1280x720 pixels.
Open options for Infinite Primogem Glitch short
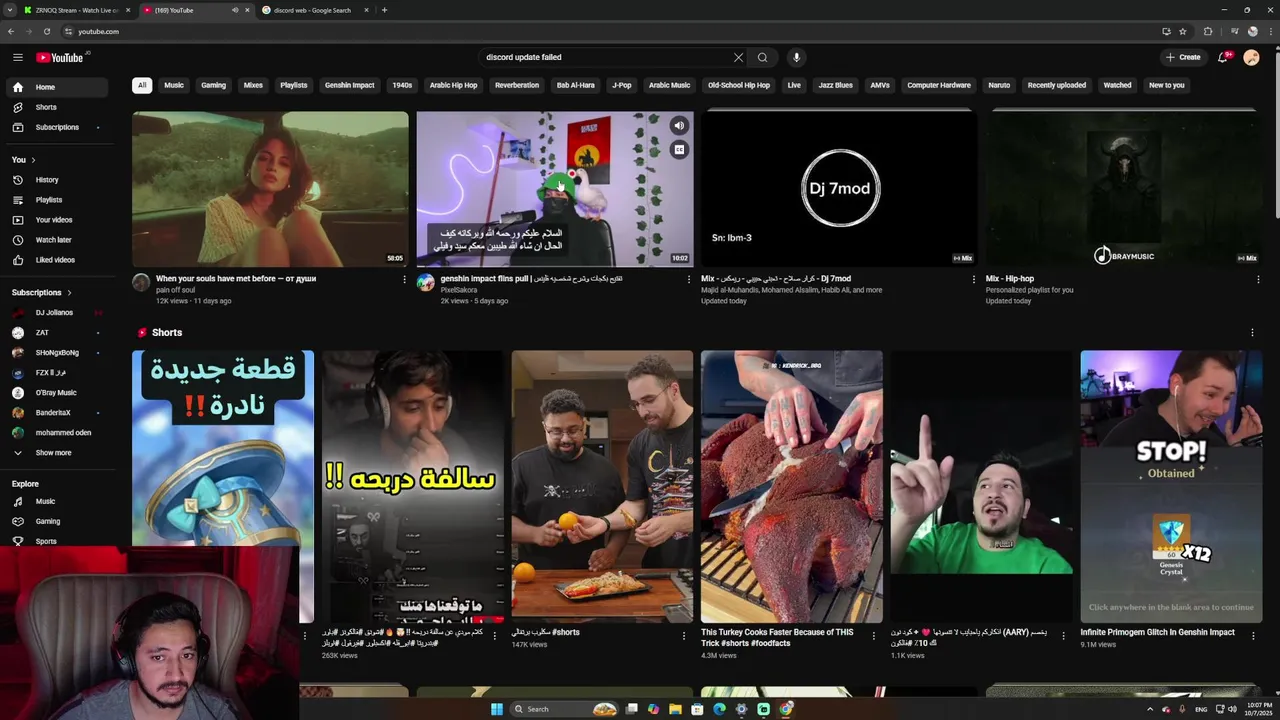1253,634
